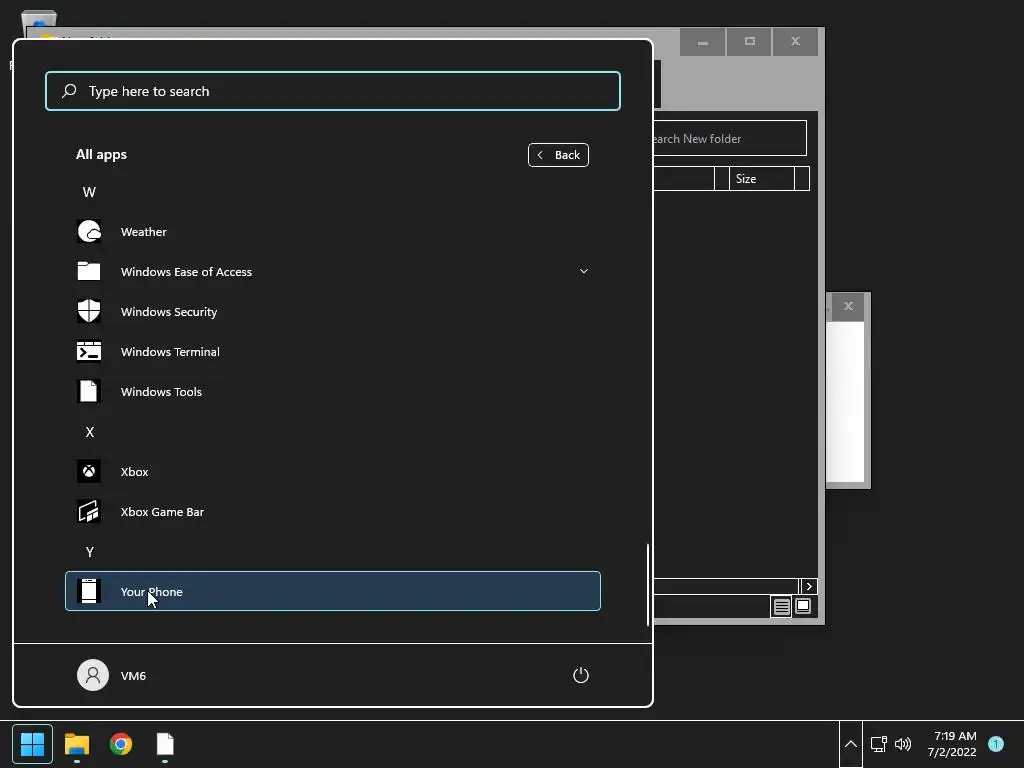Click the Search New folder box
This screenshot has width=1024, height=768.
tap(729, 138)
